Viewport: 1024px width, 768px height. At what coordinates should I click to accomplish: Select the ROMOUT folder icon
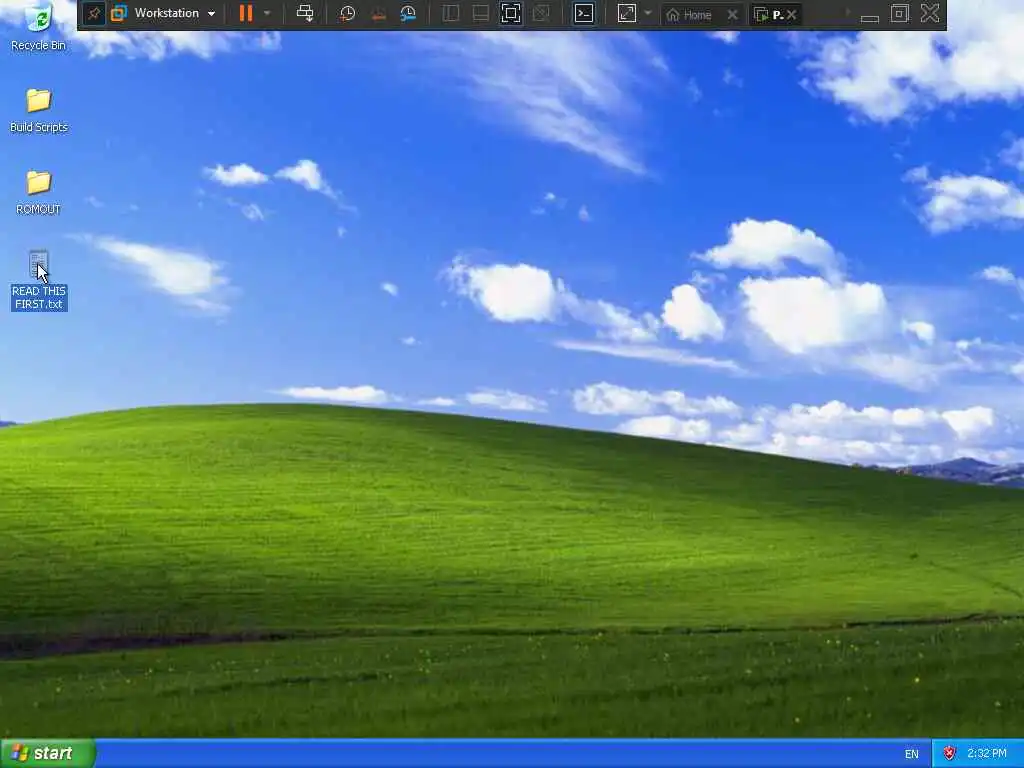(x=39, y=193)
